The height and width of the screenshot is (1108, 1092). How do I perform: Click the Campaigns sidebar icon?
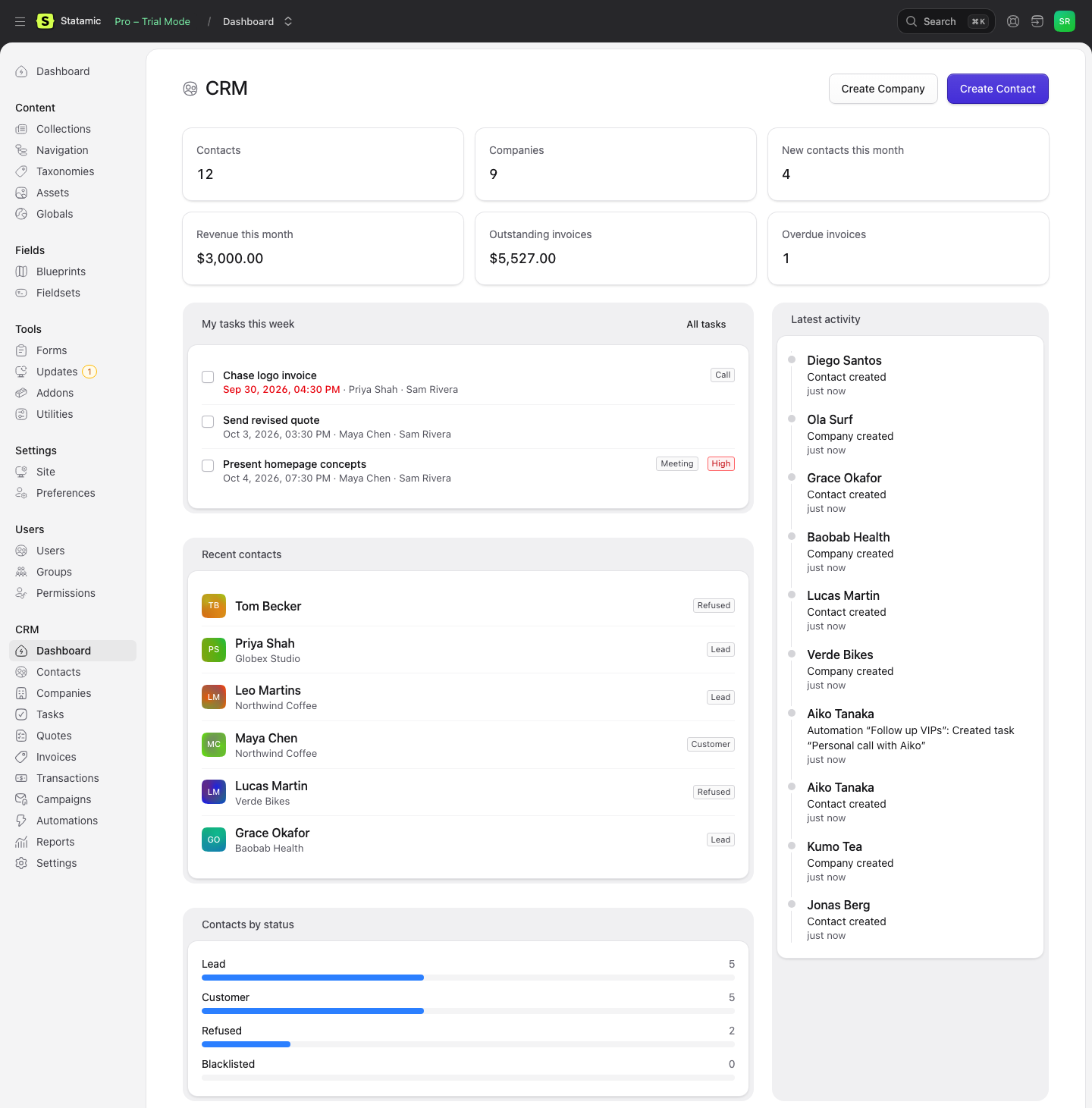(x=21, y=799)
